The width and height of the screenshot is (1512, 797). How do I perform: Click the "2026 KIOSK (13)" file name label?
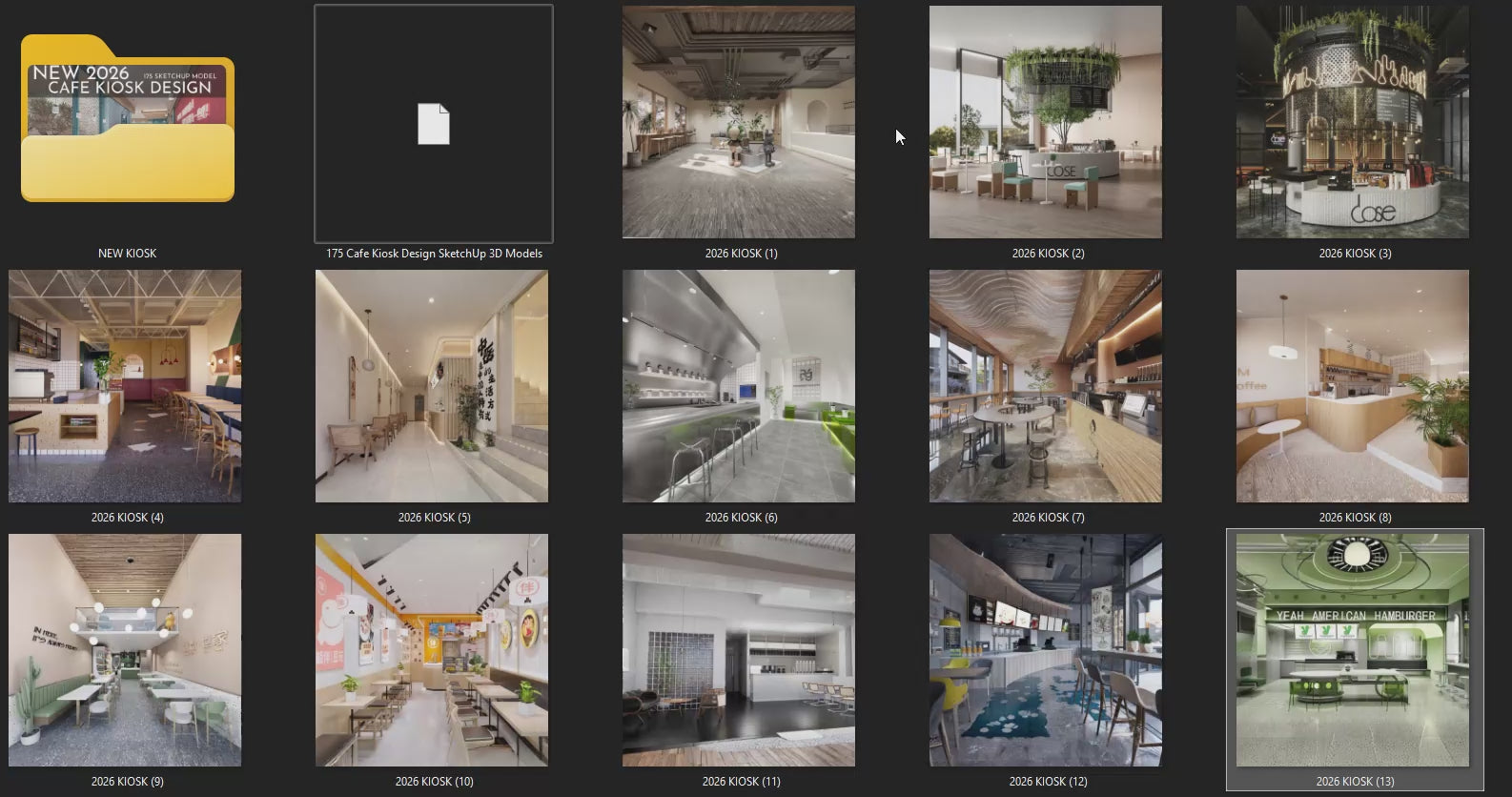tap(1355, 782)
